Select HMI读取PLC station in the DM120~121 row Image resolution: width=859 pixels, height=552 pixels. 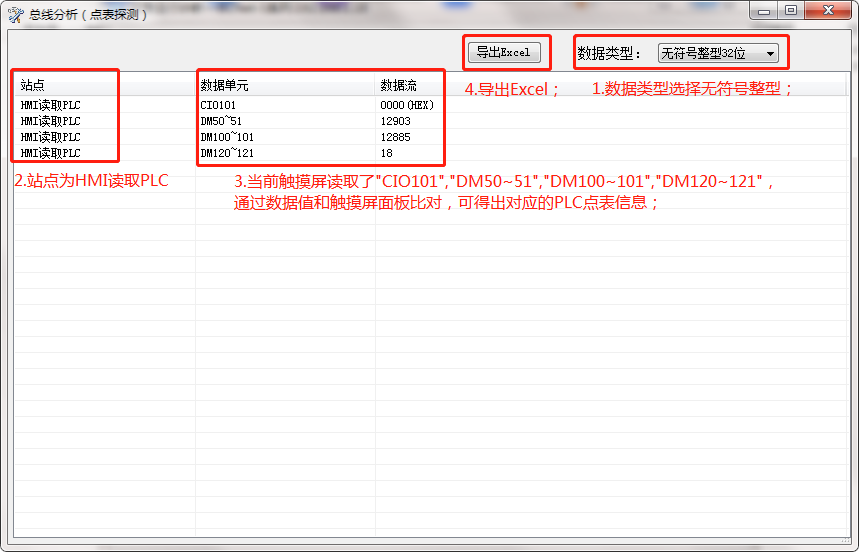coord(50,153)
